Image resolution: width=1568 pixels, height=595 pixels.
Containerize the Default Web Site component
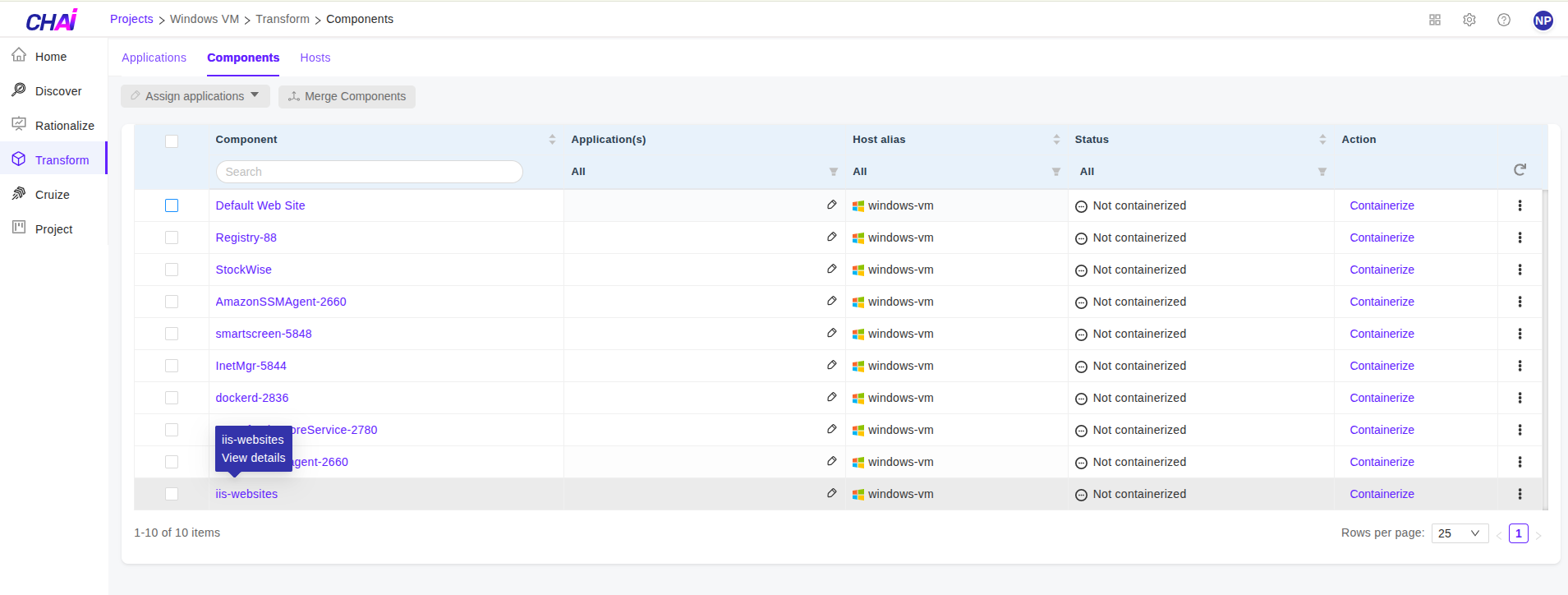pos(1382,205)
